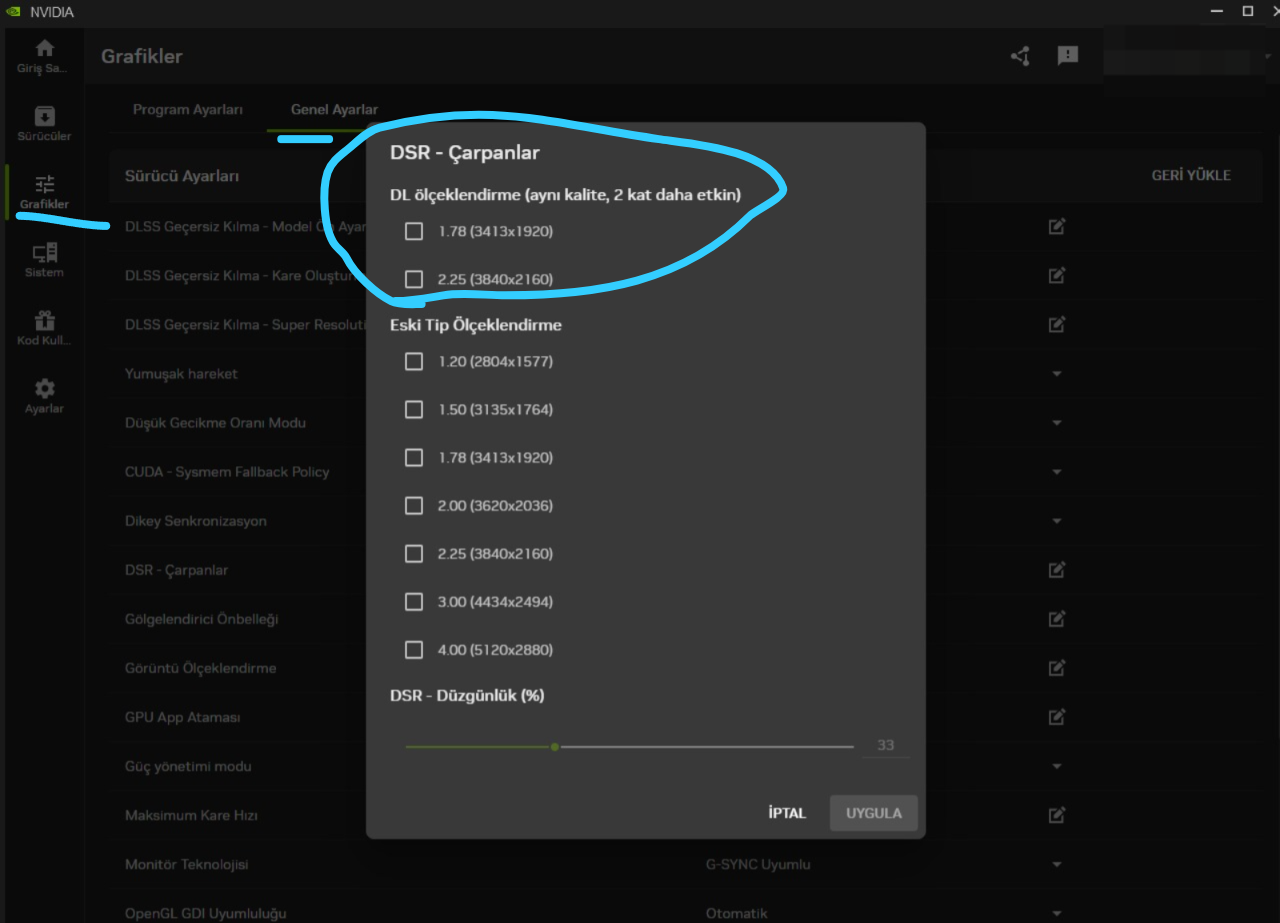Check 4.00 (5120x2880) scaling factor

tap(414, 650)
